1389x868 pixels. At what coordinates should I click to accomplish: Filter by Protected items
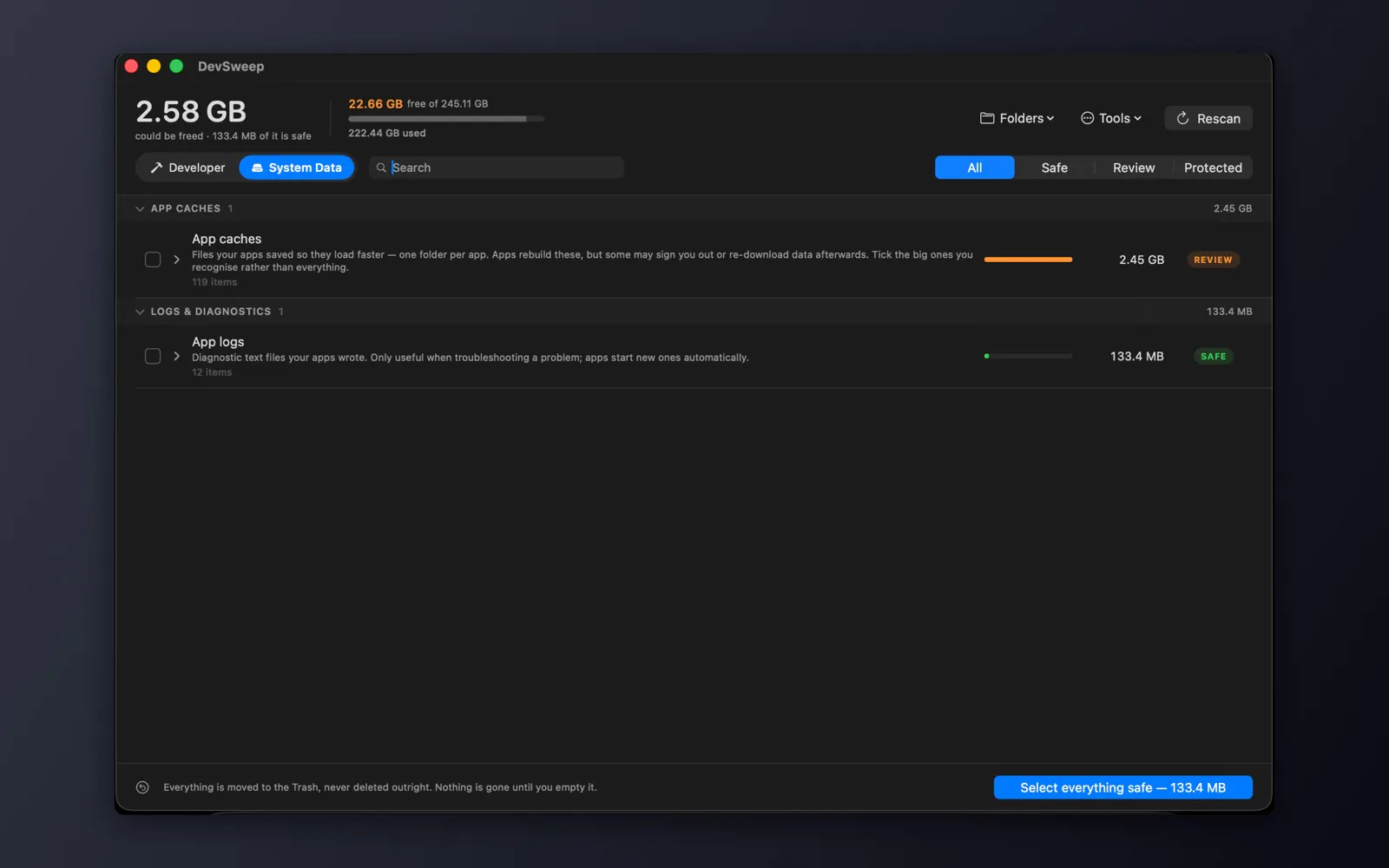pos(1213,168)
